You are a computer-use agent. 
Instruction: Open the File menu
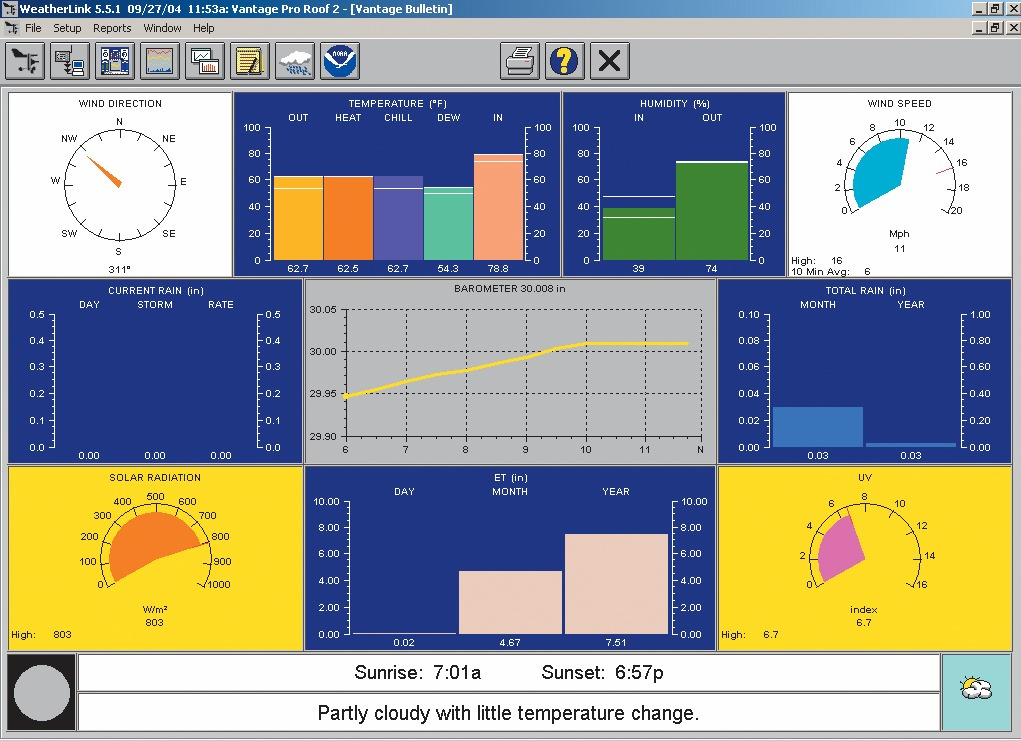pos(33,28)
